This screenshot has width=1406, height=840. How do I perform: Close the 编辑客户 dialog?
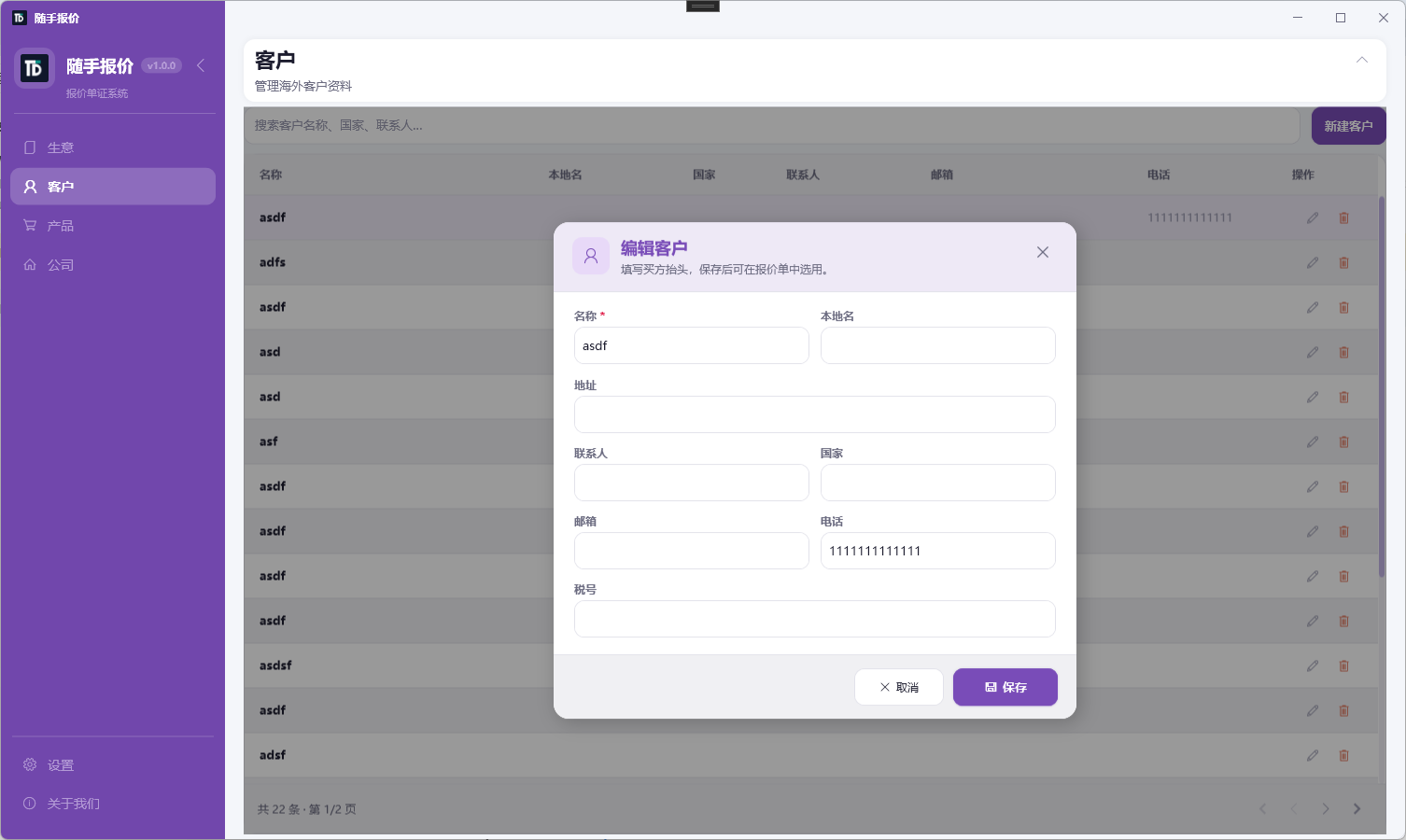(1043, 252)
